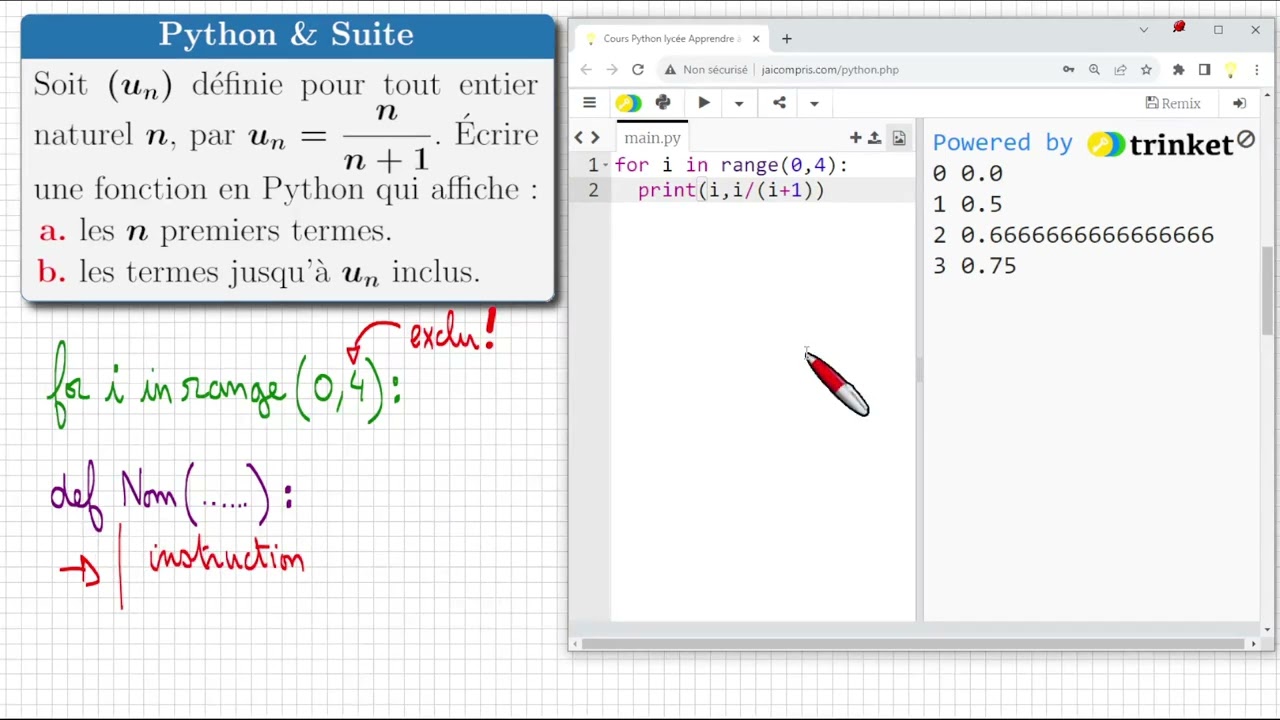Click output line '1 0.5'

coord(967,204)
